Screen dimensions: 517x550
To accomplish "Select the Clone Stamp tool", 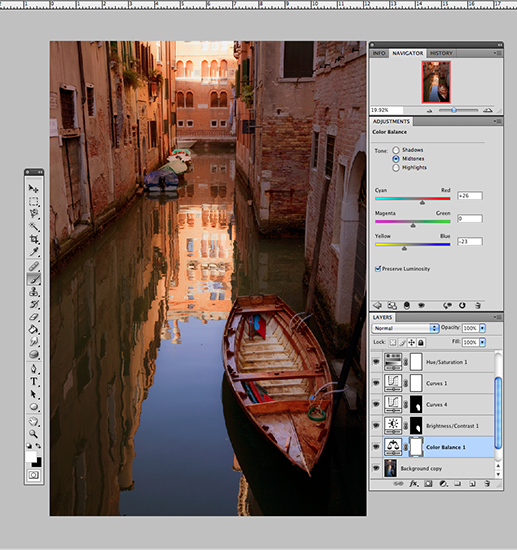I will click(34, 291).
